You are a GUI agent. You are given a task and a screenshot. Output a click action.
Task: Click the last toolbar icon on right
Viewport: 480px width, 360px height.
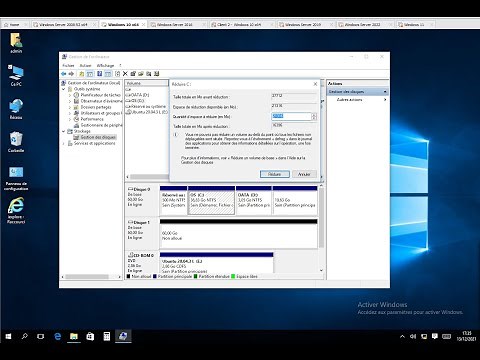click(157, 74)
